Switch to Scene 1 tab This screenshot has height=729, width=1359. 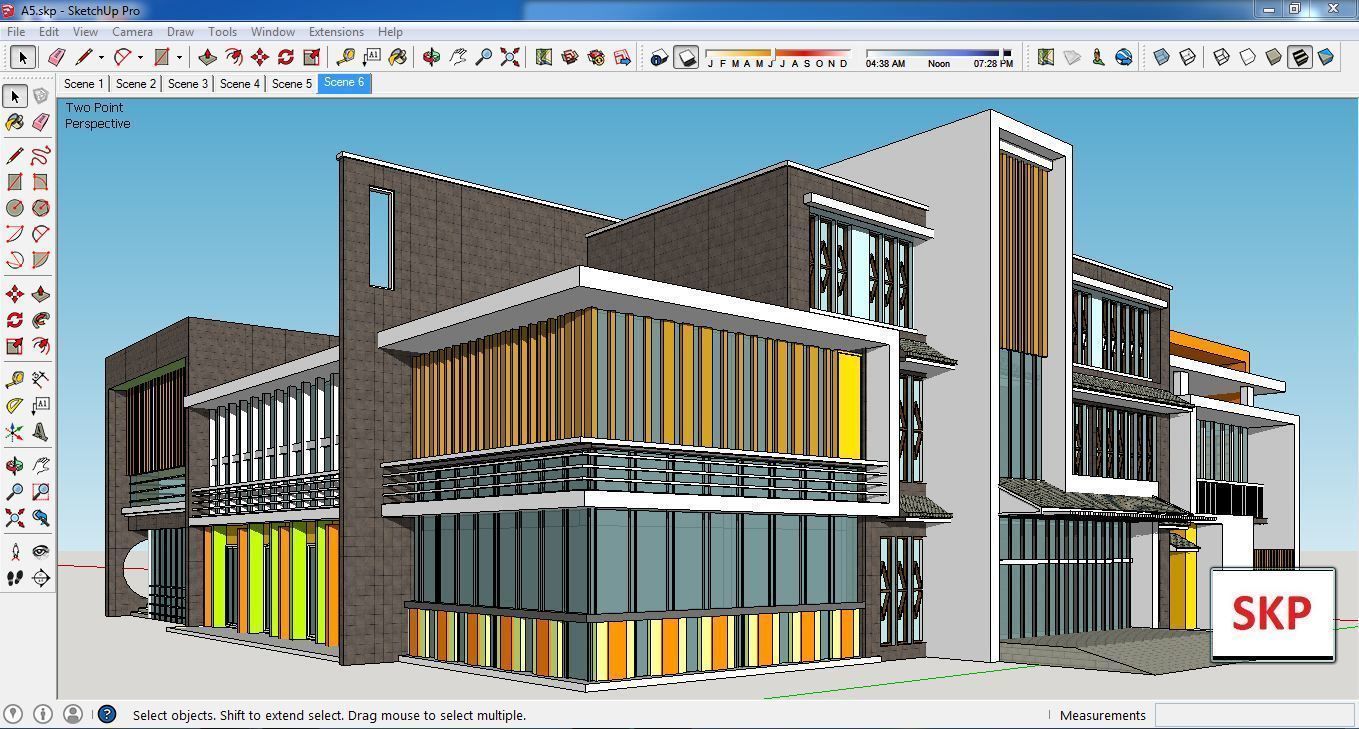tap(83, 84)
